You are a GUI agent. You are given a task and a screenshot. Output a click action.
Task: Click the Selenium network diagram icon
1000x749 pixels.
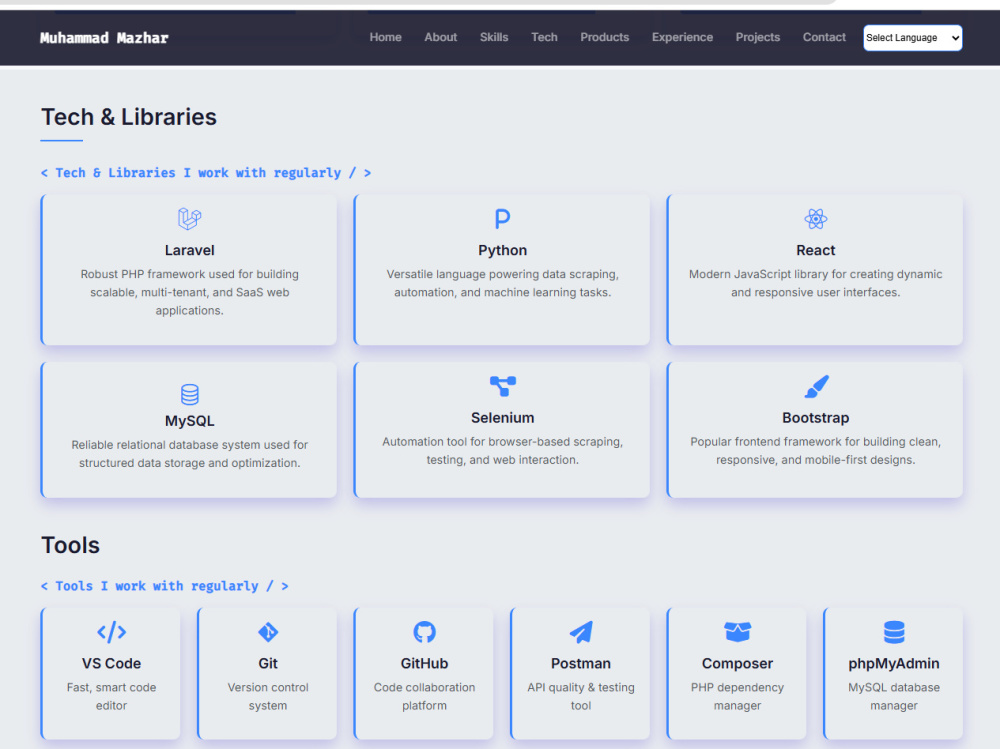503,386
